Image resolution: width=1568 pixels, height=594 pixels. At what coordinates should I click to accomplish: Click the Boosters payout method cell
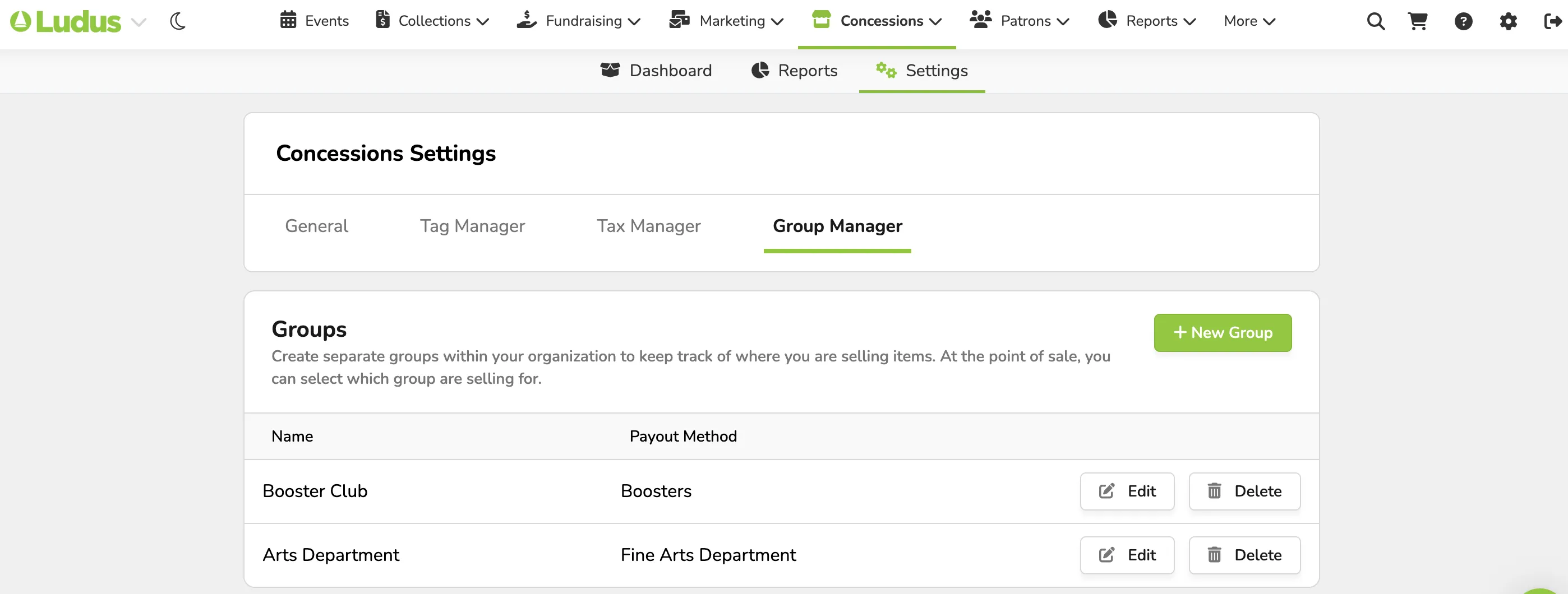click(x=656, y=491)
